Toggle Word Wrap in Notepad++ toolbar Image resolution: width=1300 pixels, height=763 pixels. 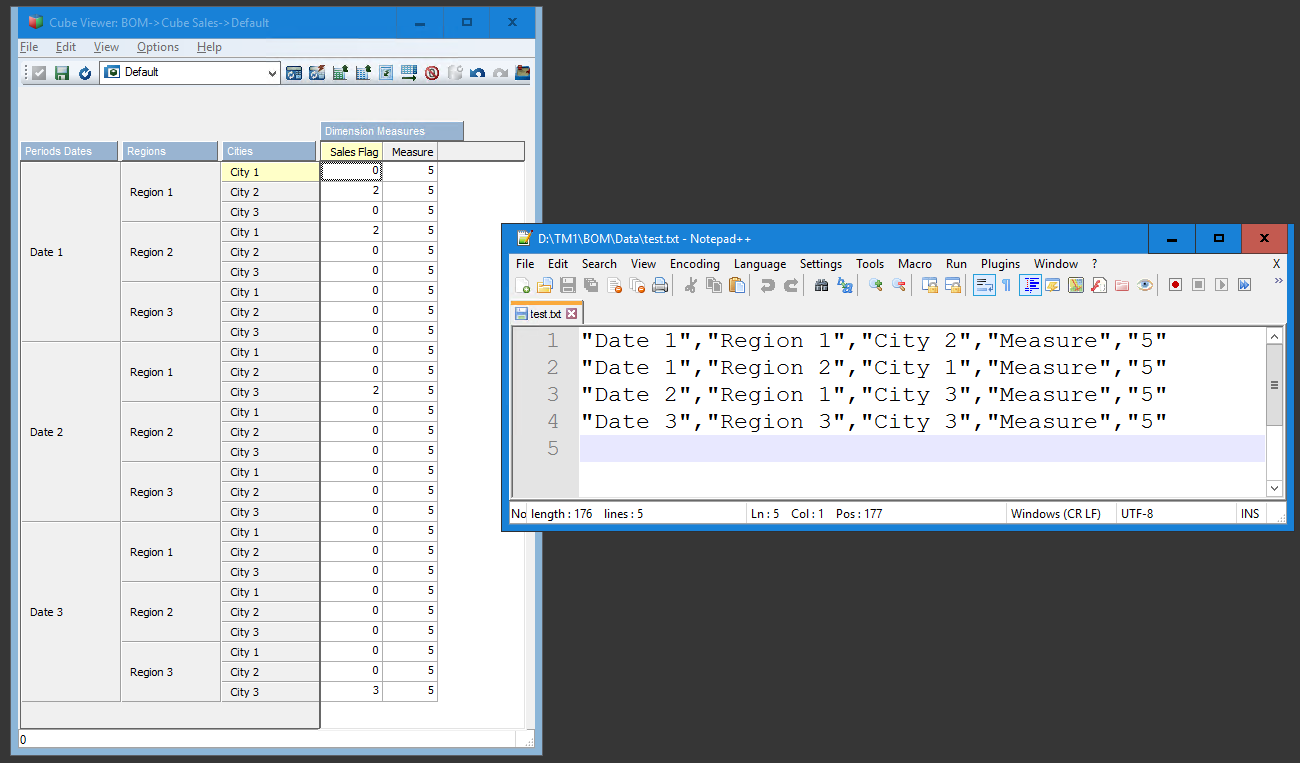[x=984, y=285]
